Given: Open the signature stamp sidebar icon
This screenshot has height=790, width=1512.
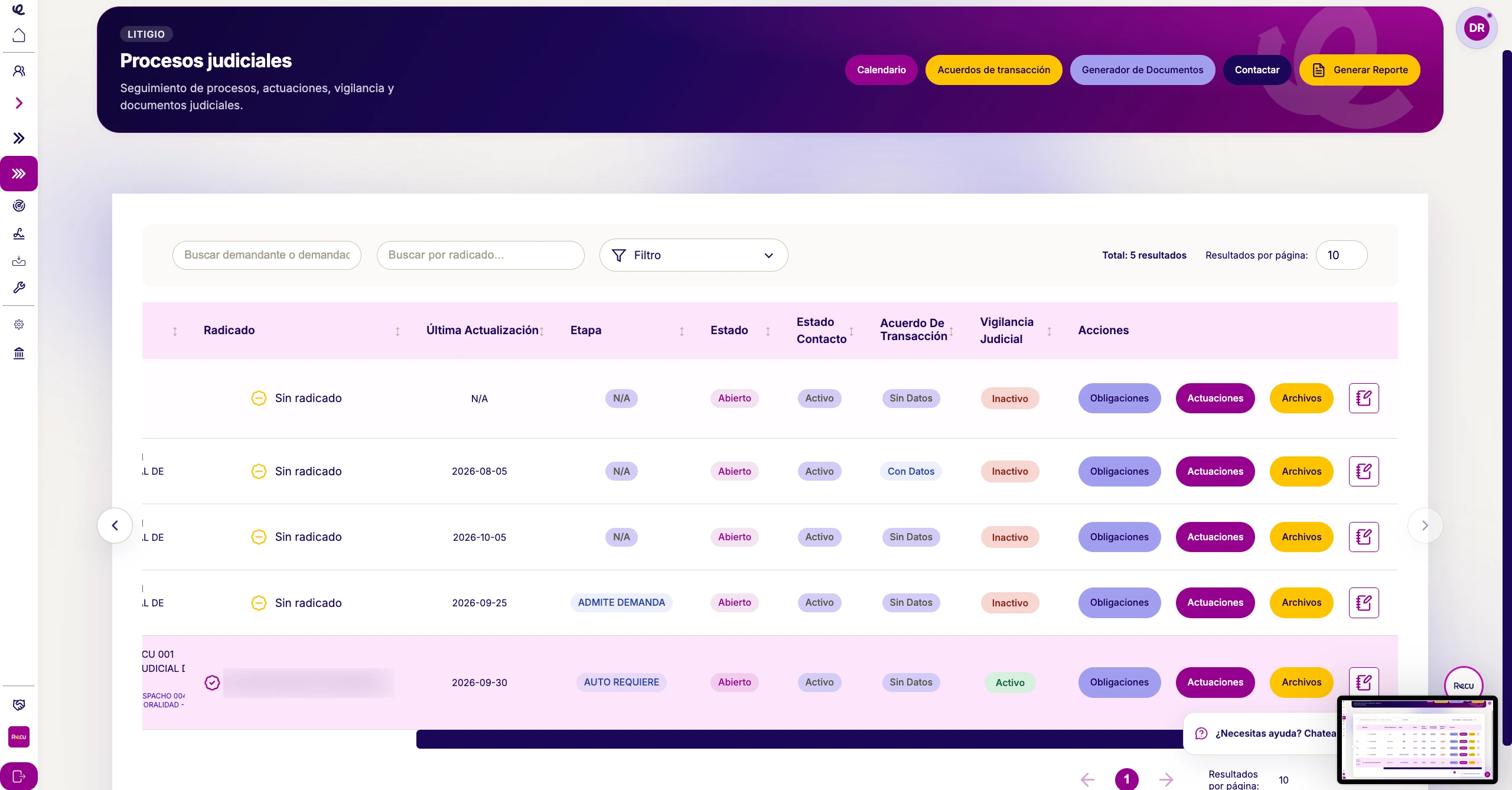Looking at the screenshot, I should point(19,234).
